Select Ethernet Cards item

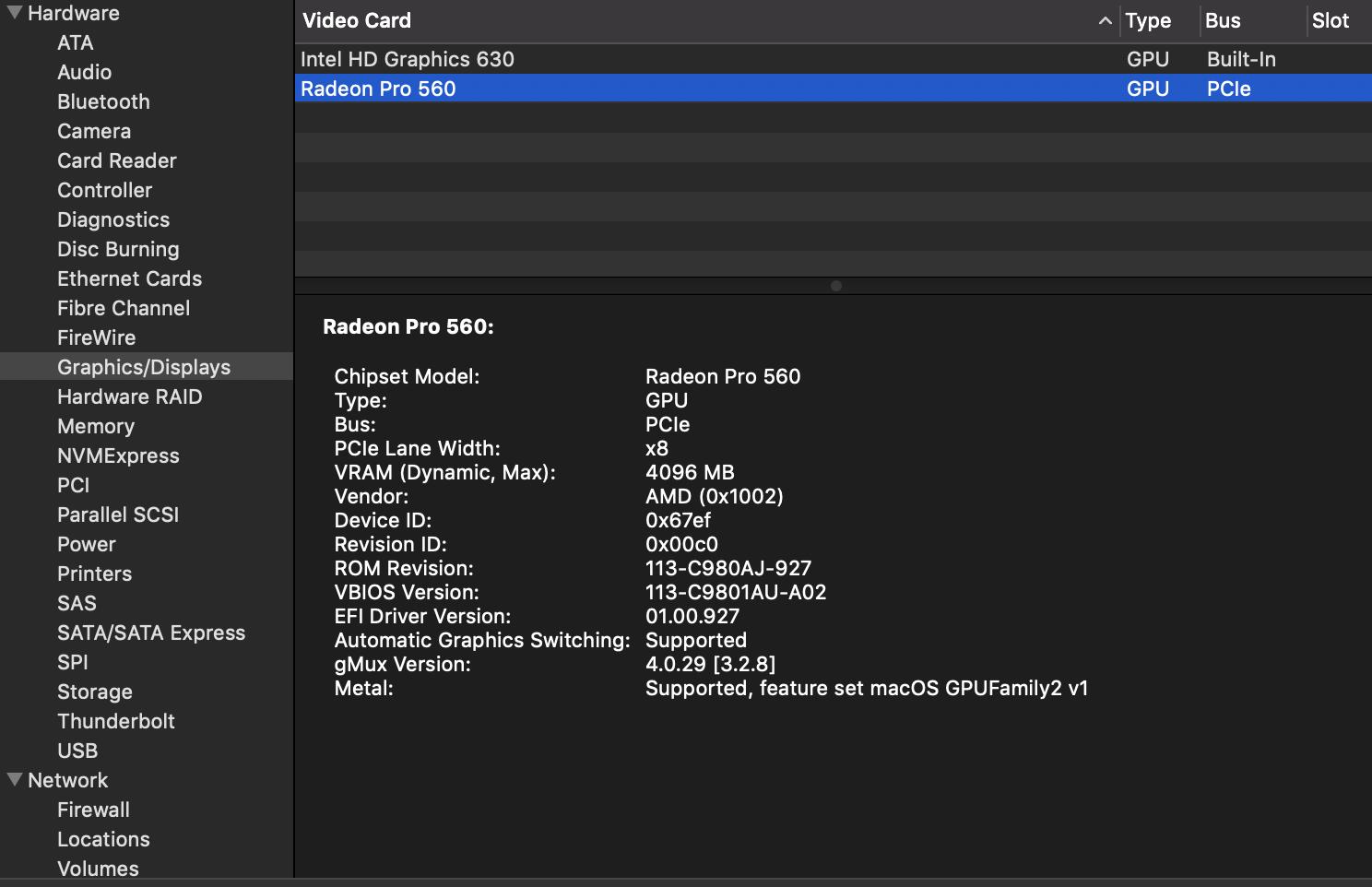click(130, 278)
